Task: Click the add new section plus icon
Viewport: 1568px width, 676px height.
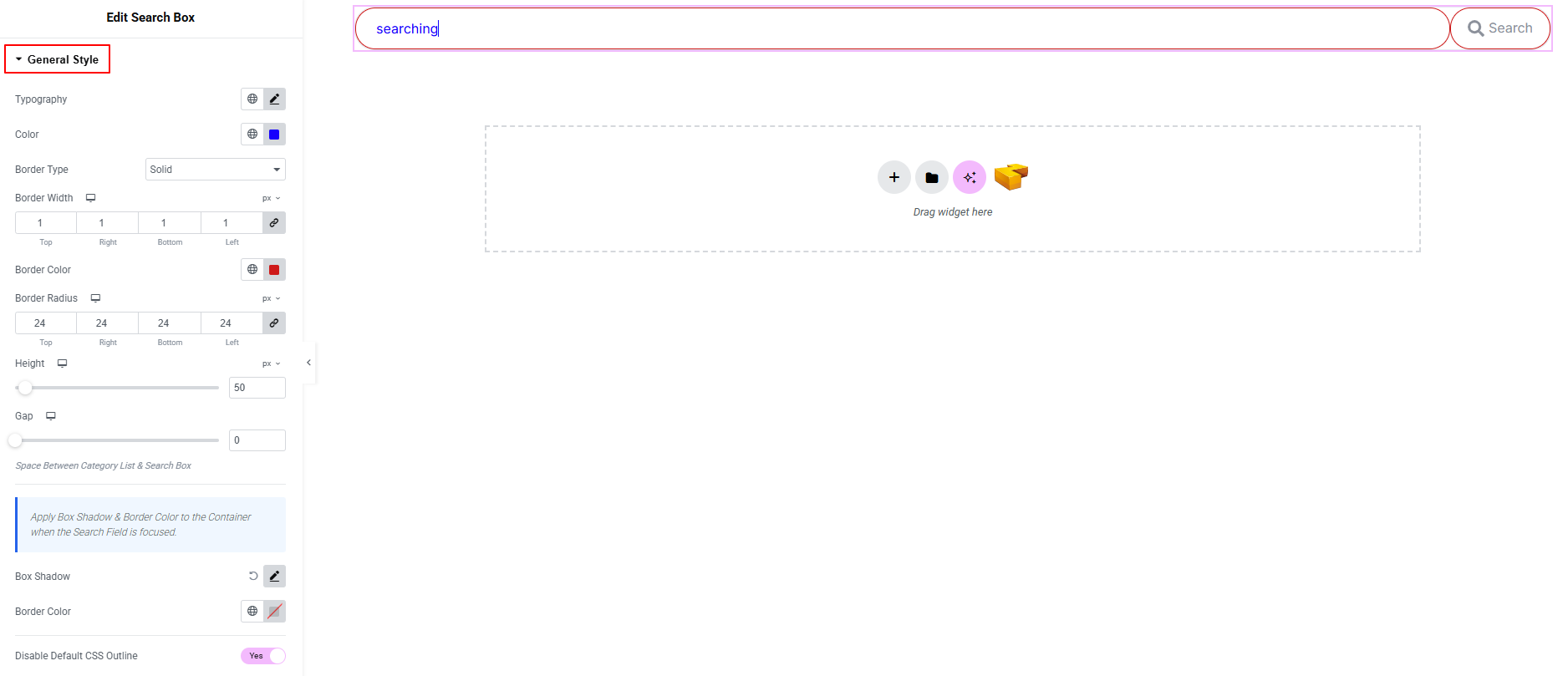Action: (x=893, y=177)
